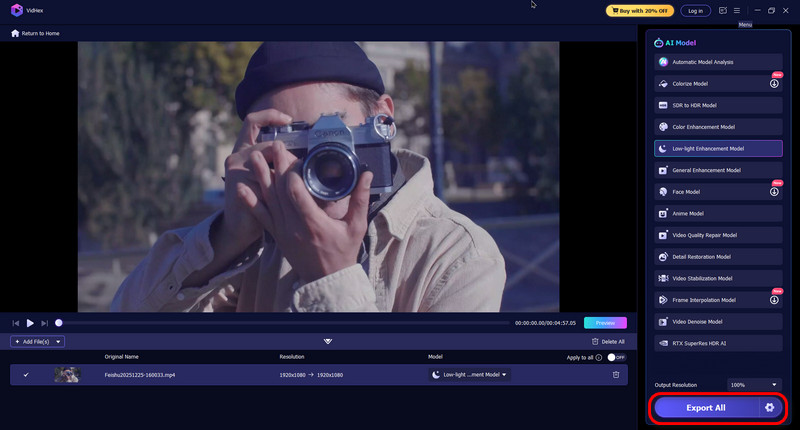The image size is (800, 430).
Task: Uncheck the Feishu20251225-160033.mp4 file checkbox
Action: pyautogui.click(x=26, y=375)
